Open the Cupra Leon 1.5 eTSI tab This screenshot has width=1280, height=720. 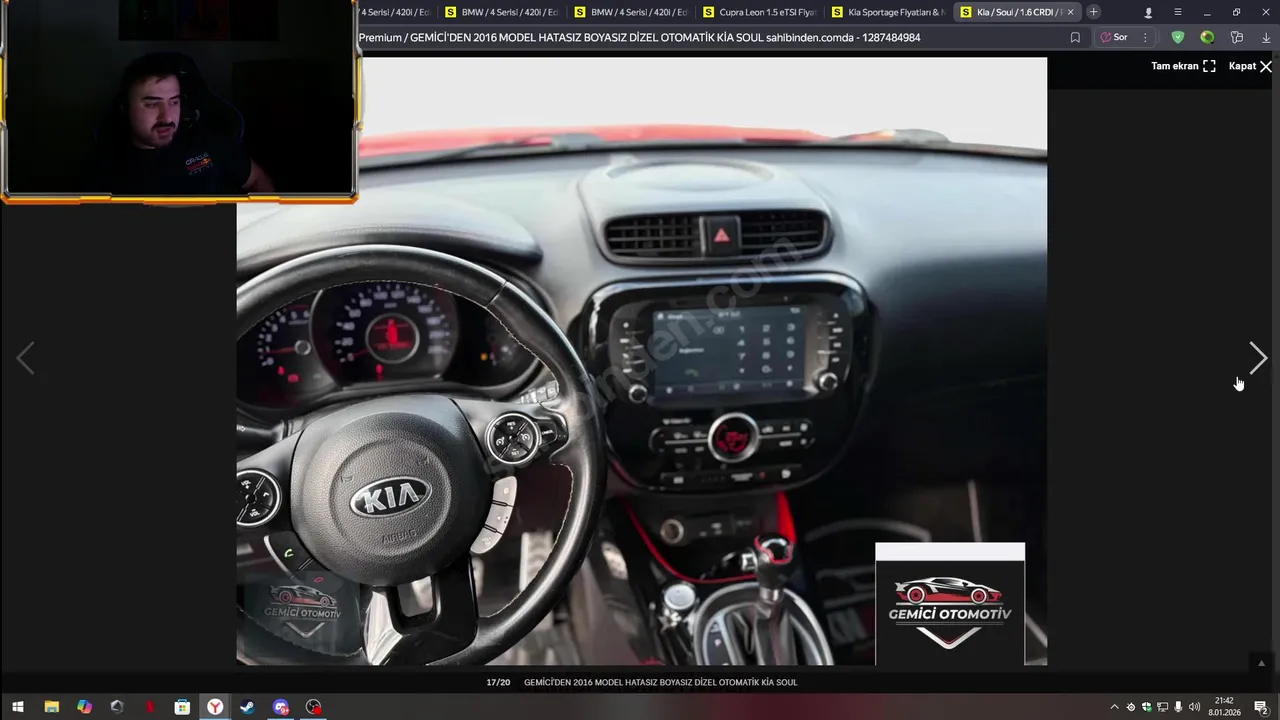pyautogui.click(x=760, y=12)
